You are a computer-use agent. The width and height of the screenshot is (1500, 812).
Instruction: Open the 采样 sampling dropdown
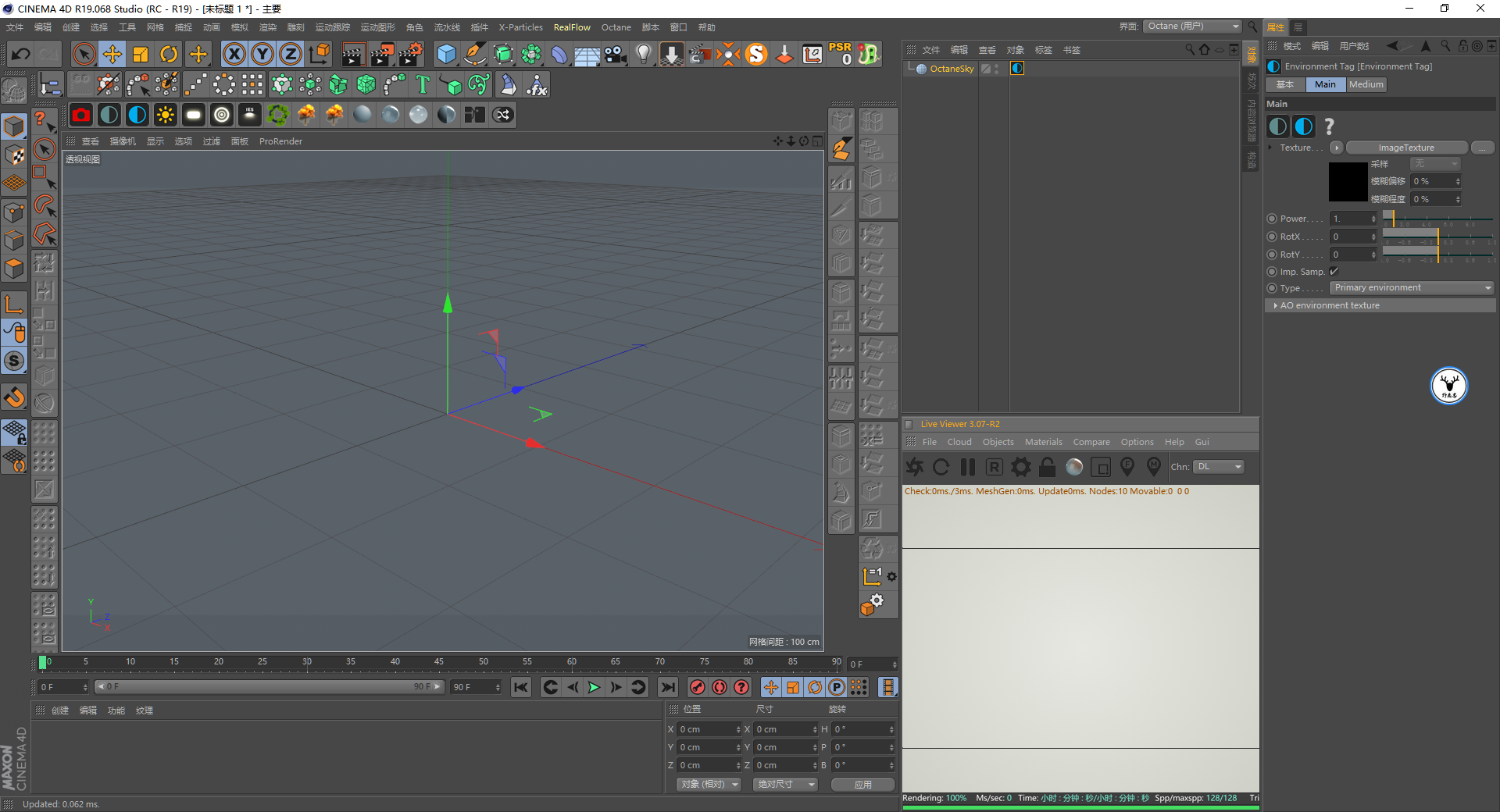tap(1435, 164)
